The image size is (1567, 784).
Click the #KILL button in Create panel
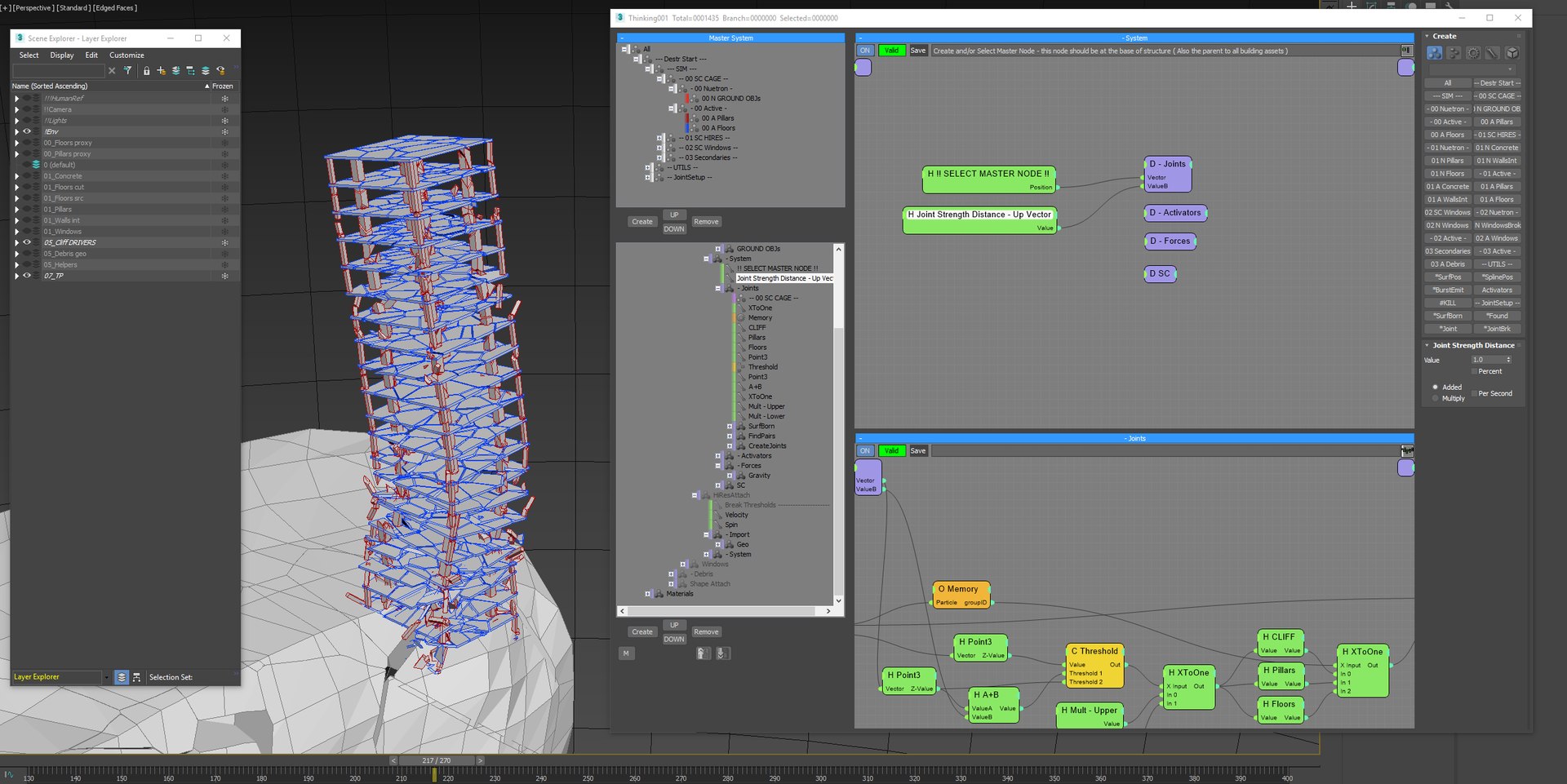click(x=1447, y=303)
